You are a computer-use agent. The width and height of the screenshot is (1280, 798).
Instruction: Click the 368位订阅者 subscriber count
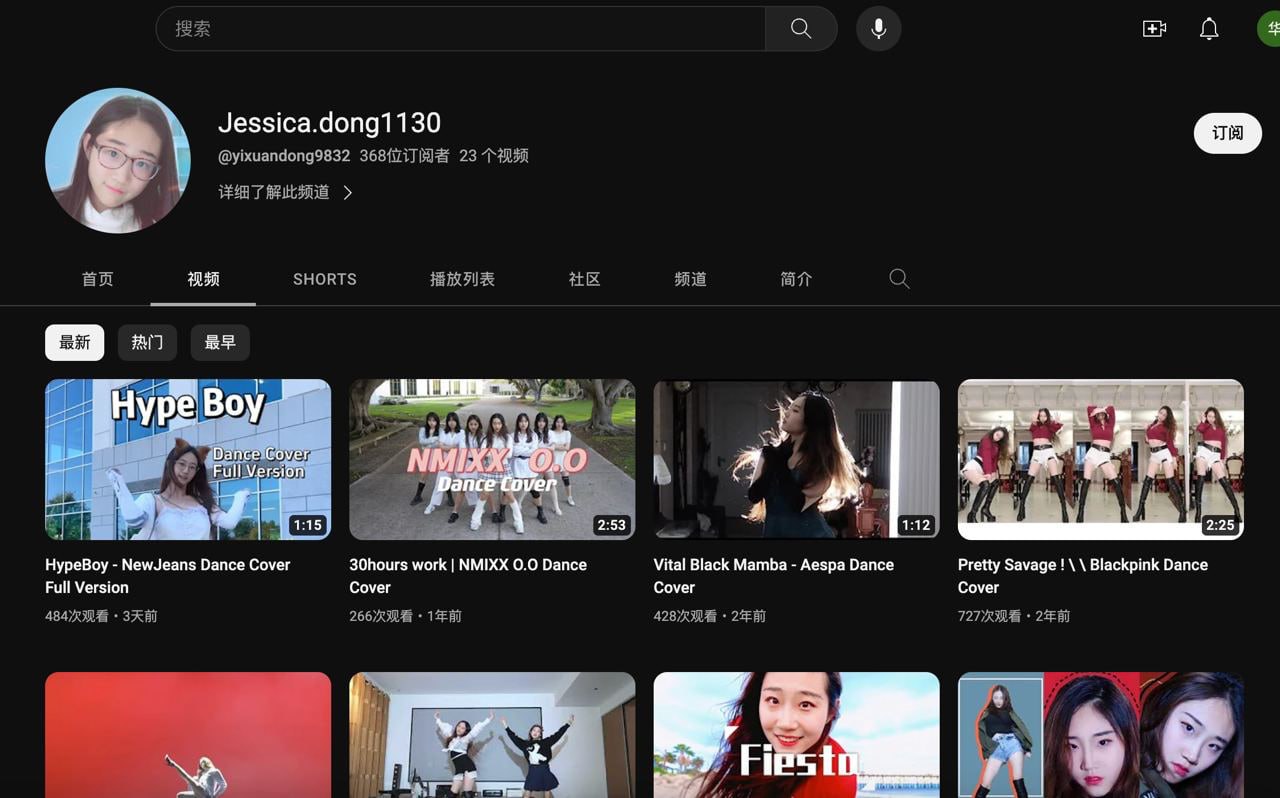coord(405,156)
